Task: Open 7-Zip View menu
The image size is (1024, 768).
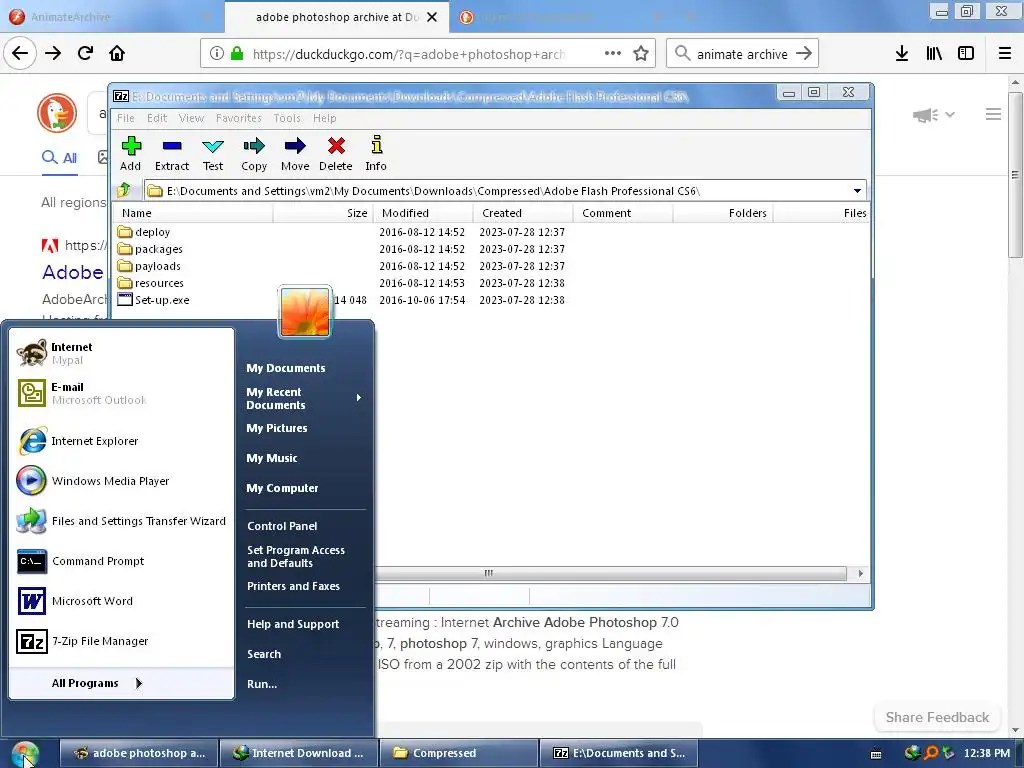Action: click(191, 118)
